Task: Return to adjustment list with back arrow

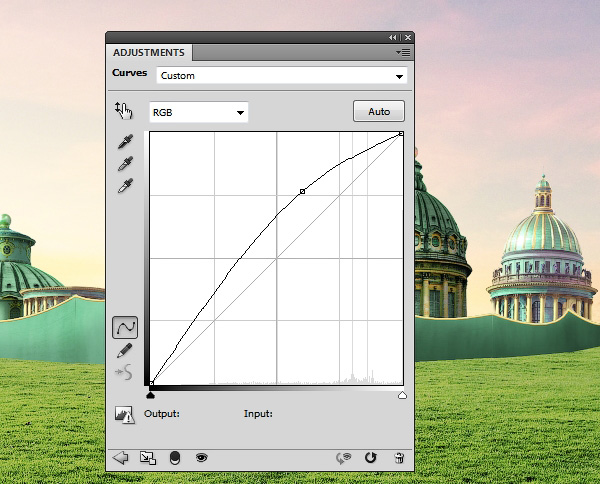Action: 121,458
